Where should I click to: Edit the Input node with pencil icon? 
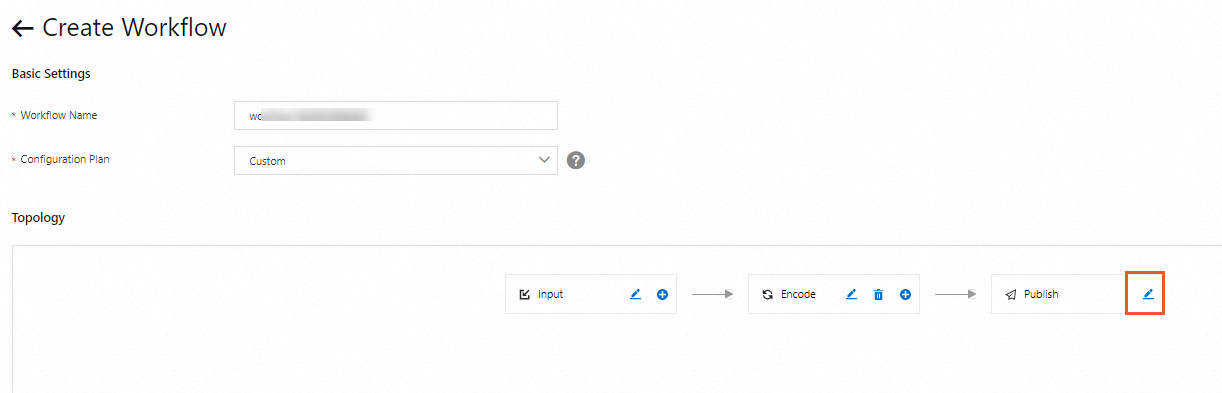point(635,295)
